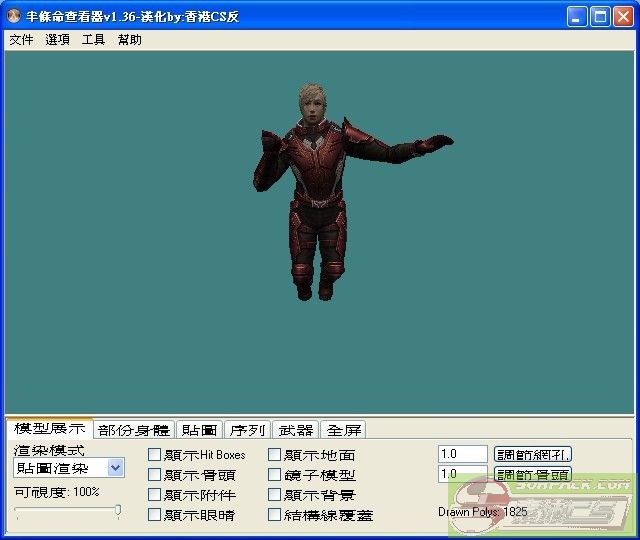Expand the 渲染模式 render mode dropdown

115,468
